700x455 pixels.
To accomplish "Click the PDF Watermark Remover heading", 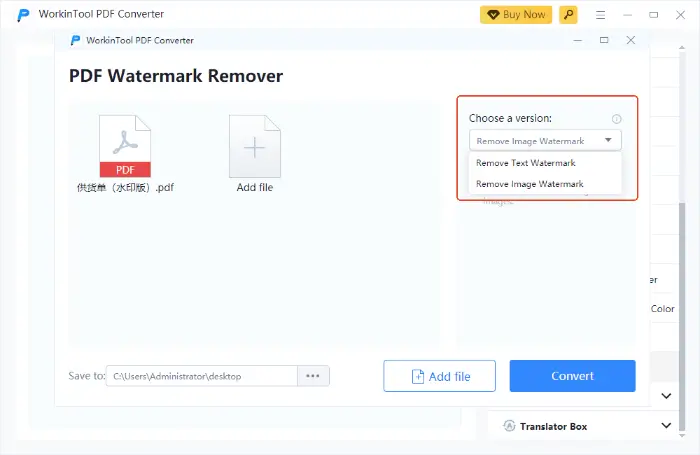I will [x=176, y=76].
